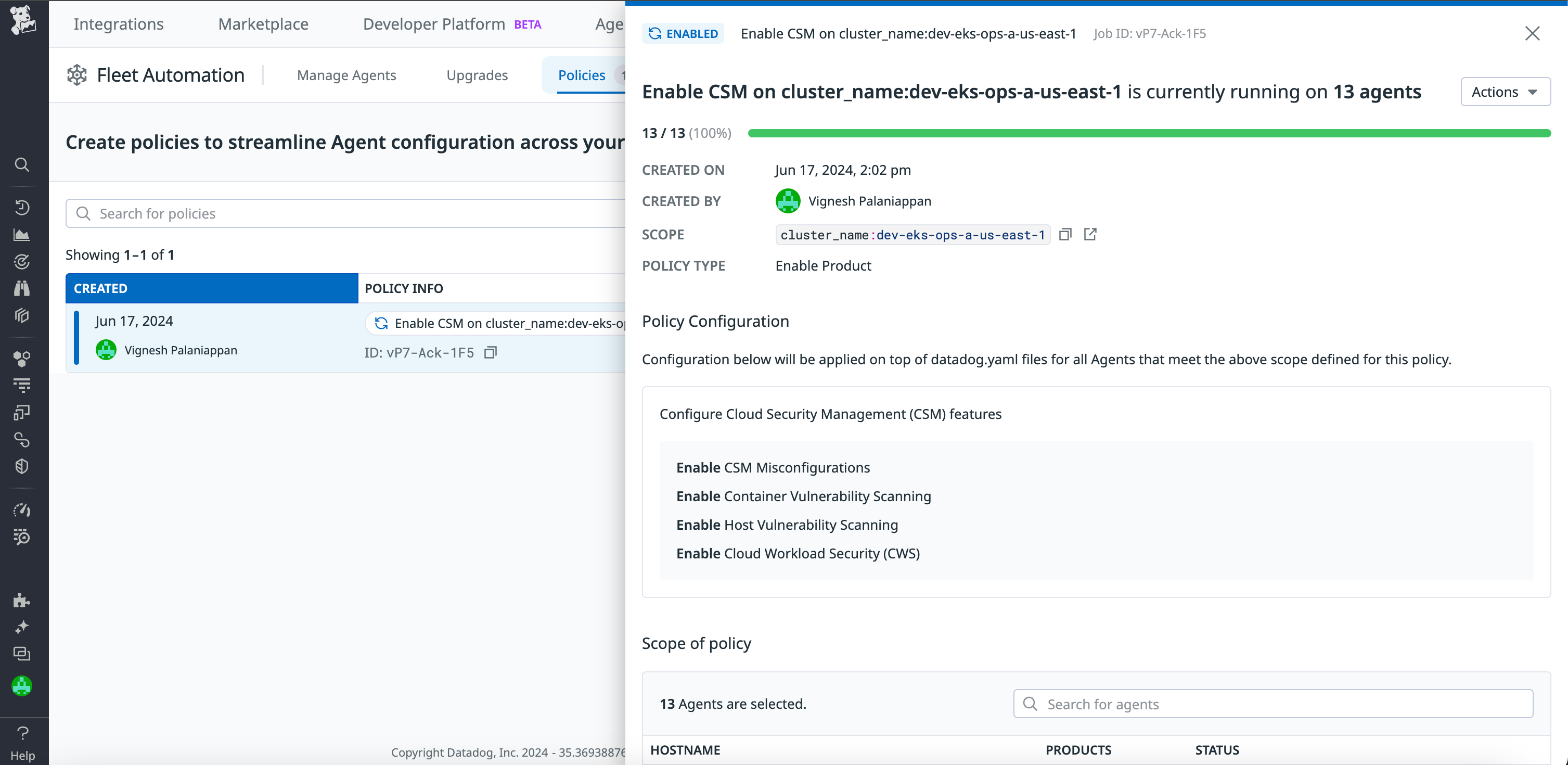Screen dimensions: 1568x765
Task: Open the scope in new tab via external link icon
Action: tap(1090, 235)
